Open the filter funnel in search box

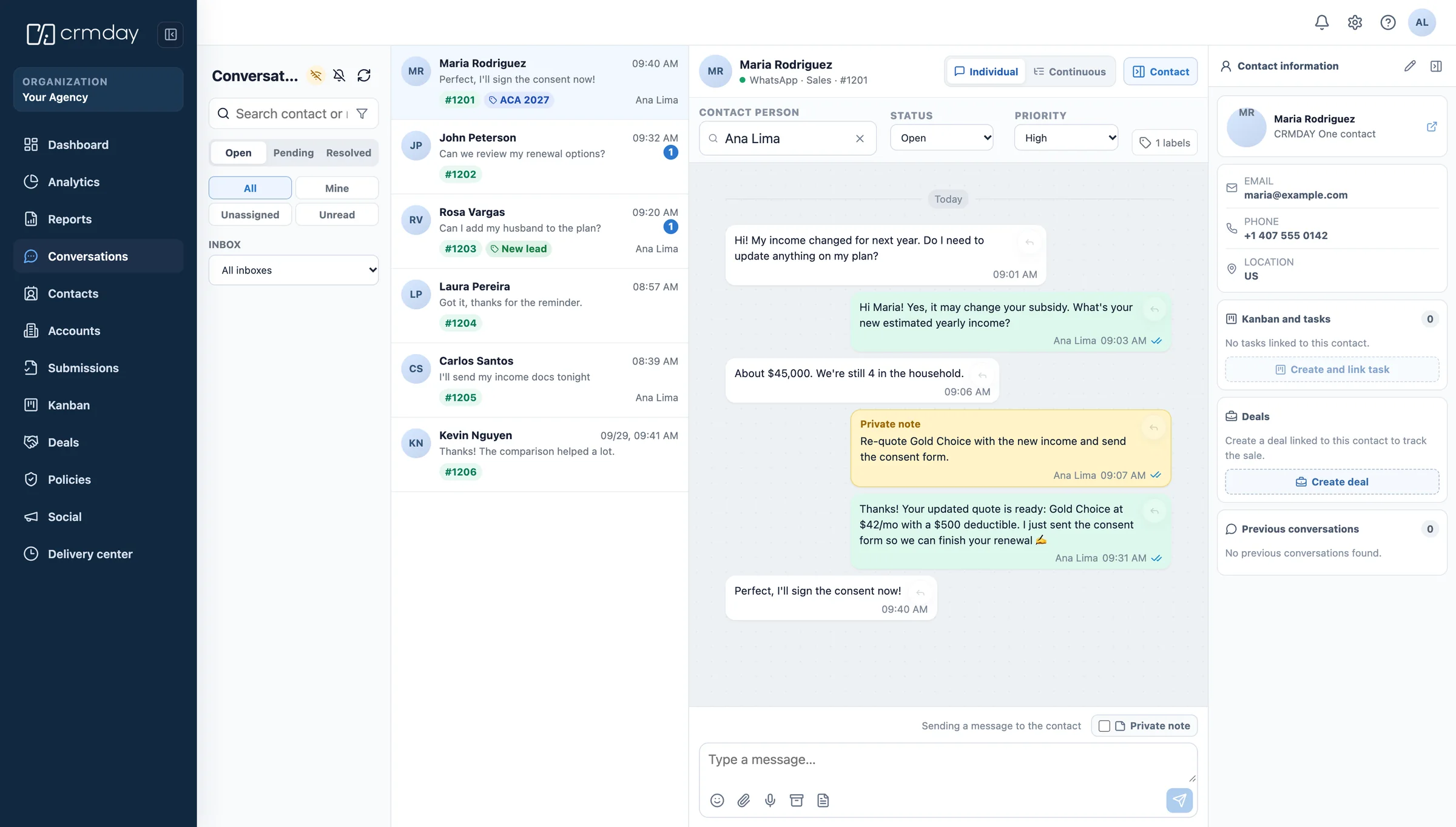(x=362, y=113)
